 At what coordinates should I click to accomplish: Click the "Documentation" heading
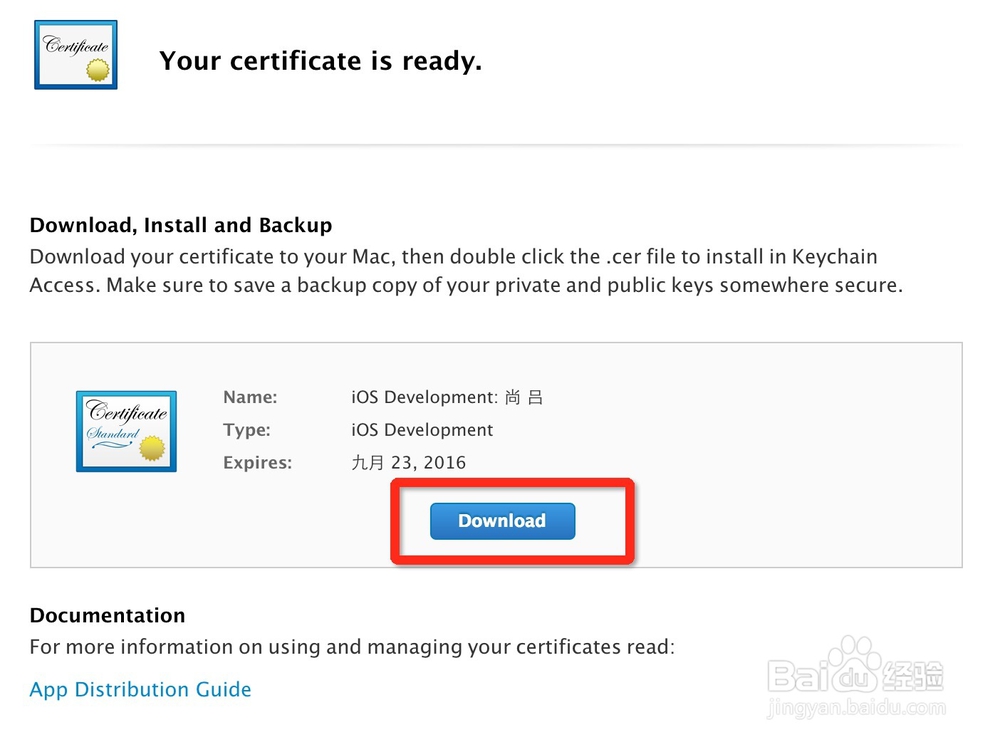[107, 615]
